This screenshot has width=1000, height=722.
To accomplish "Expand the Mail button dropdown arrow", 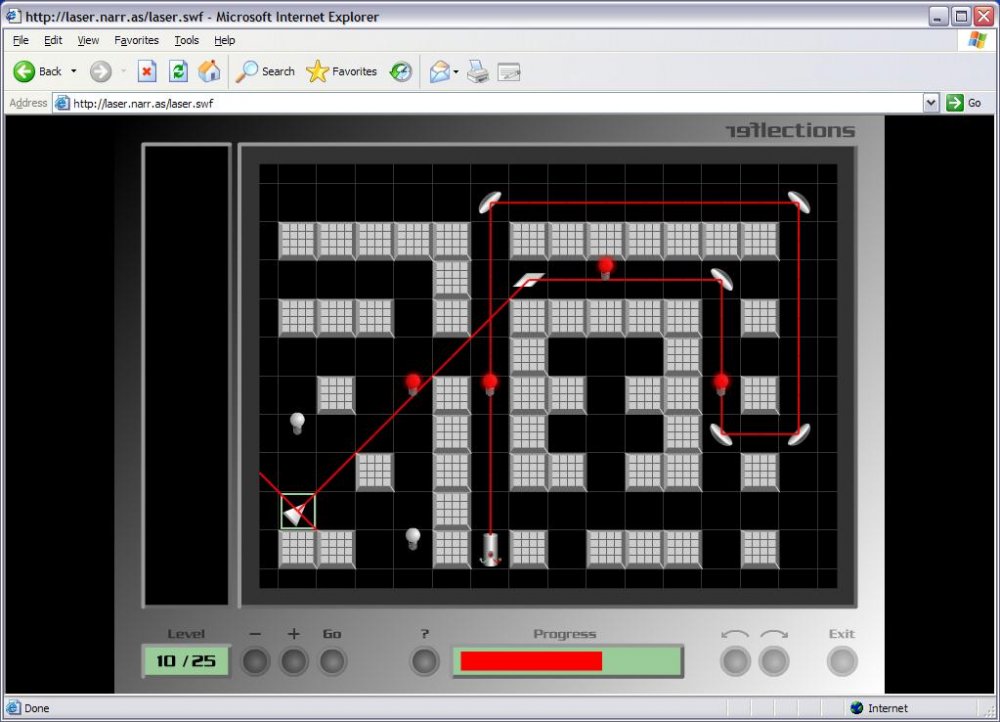I will coord(455,71).
